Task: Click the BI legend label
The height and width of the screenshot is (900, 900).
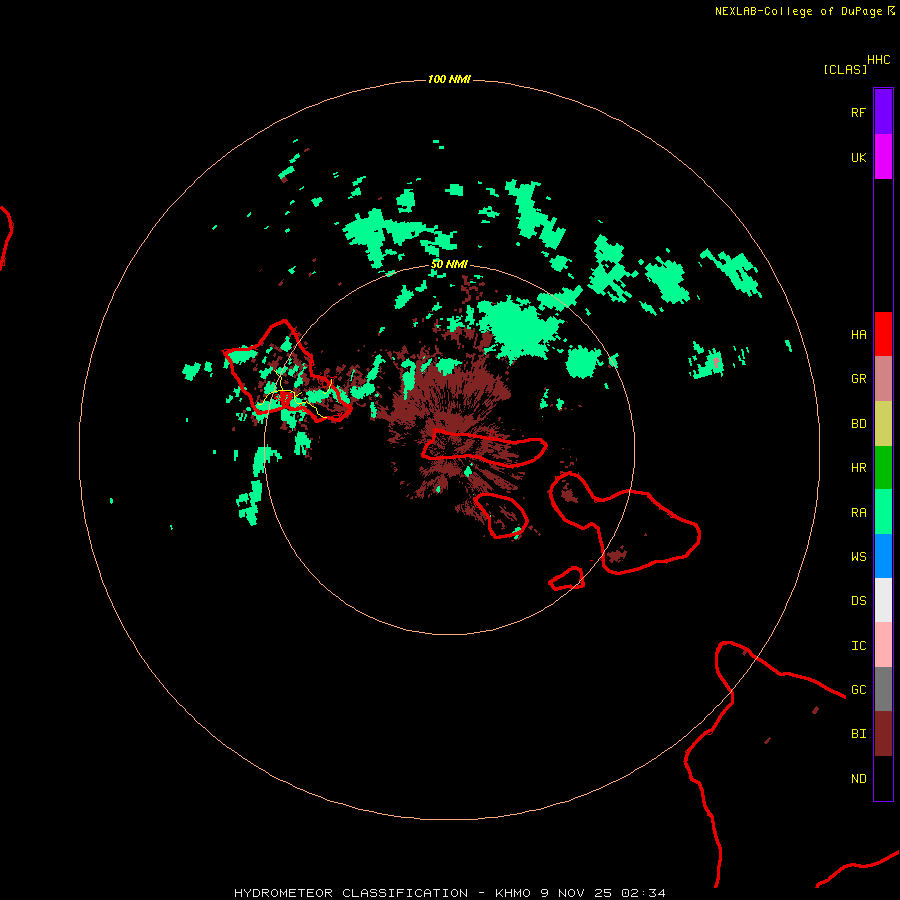Action: 858,734
